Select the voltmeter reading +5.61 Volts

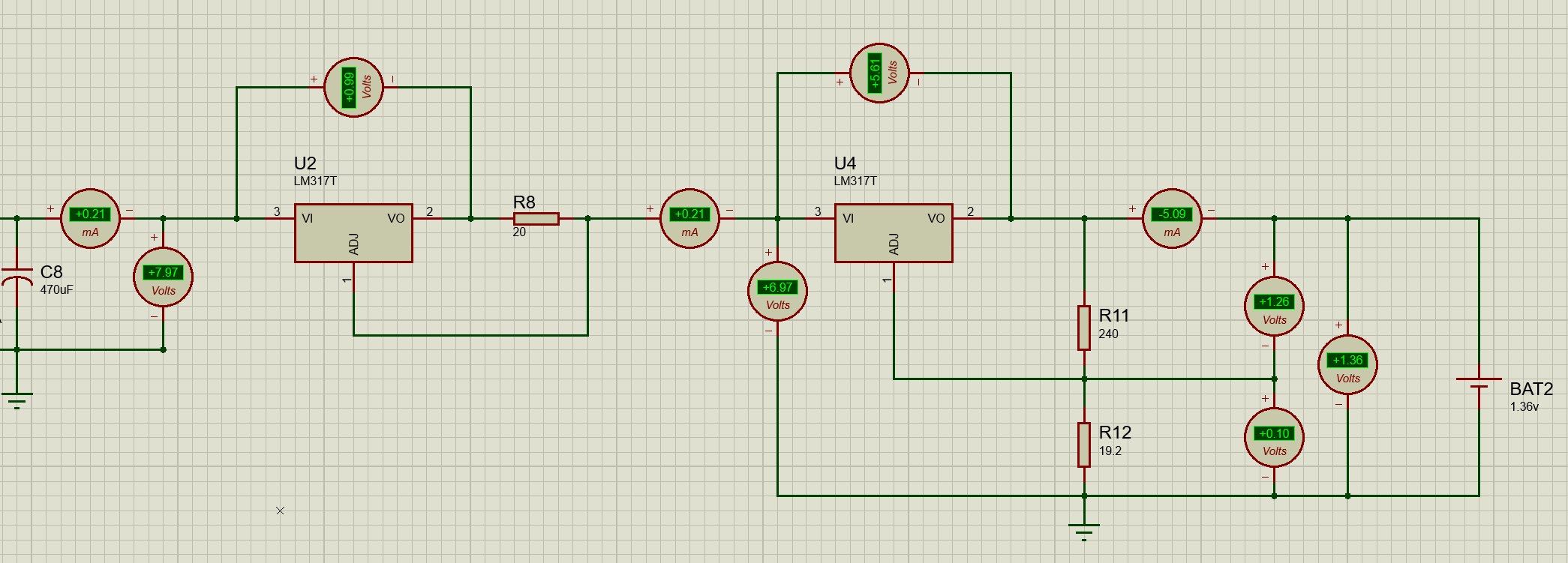point(879,73)
